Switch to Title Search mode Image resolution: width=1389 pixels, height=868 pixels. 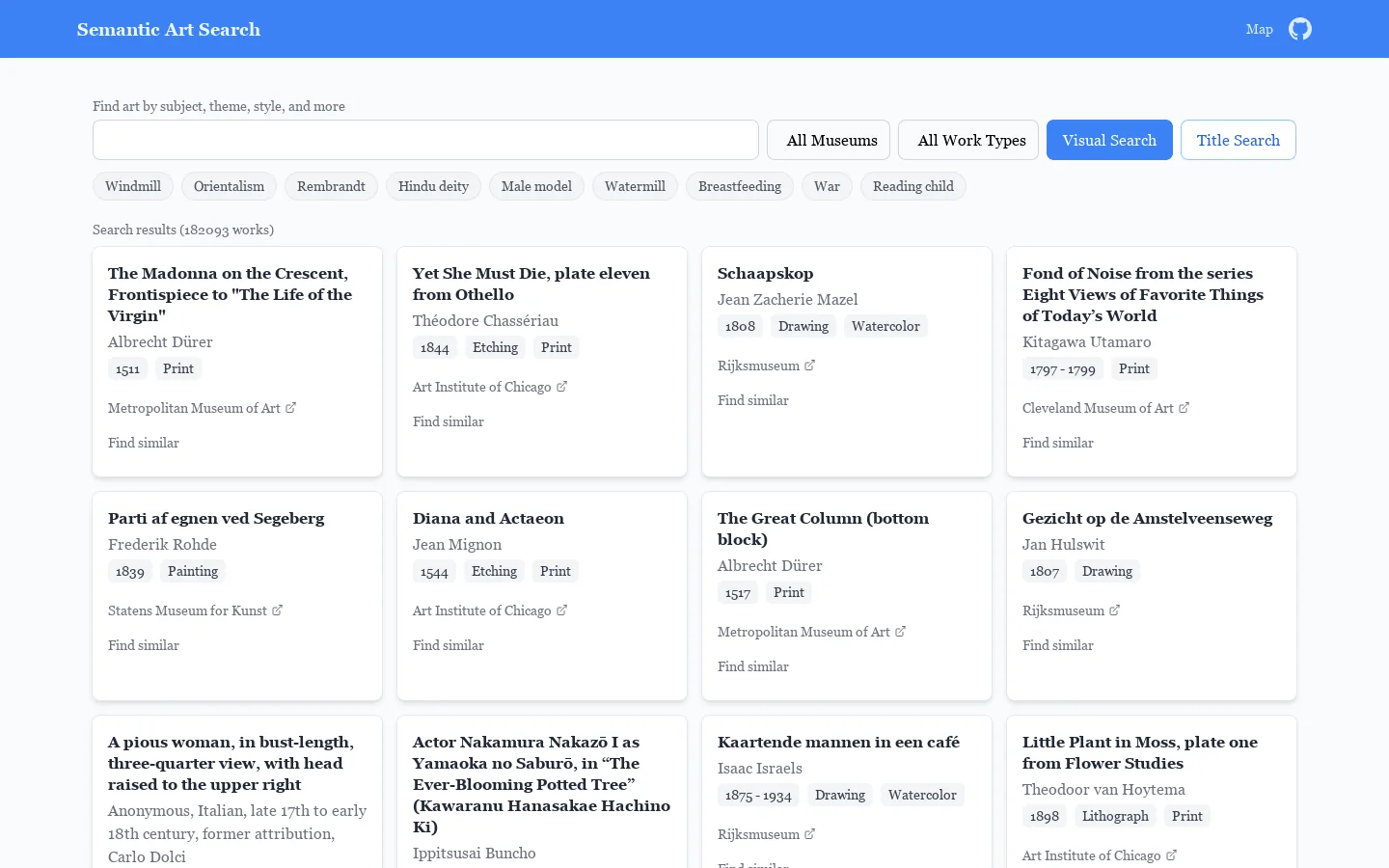pyautogui.click(x=1239, y=140)
